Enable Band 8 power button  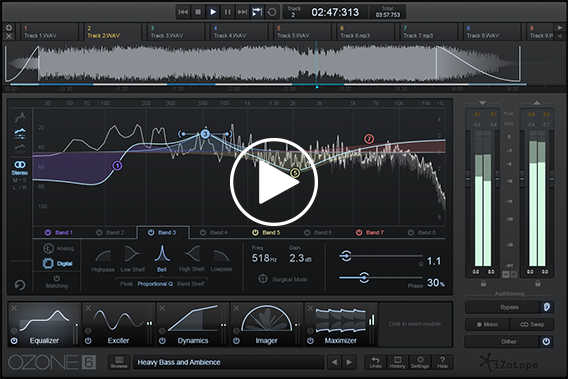pyautogui.click(x=411, y=233)
